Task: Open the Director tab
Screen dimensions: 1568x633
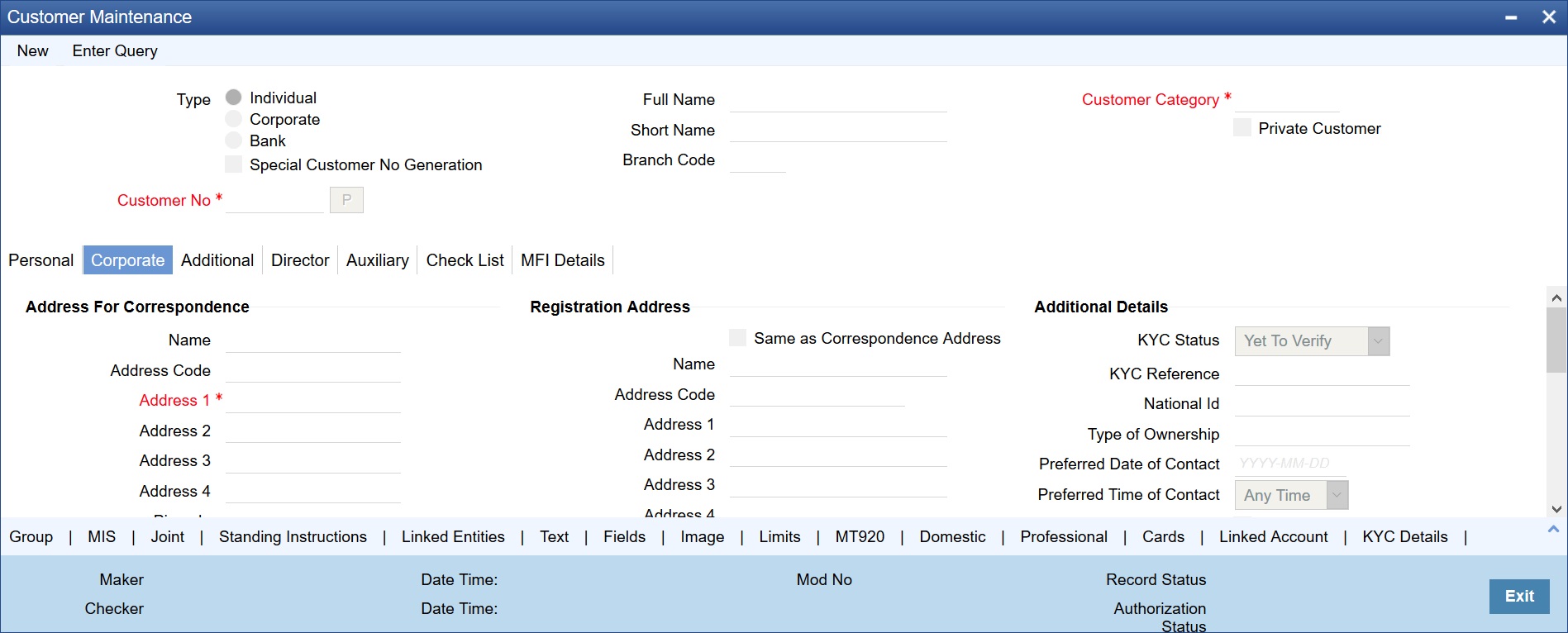Action: click(x=300, y=260)
